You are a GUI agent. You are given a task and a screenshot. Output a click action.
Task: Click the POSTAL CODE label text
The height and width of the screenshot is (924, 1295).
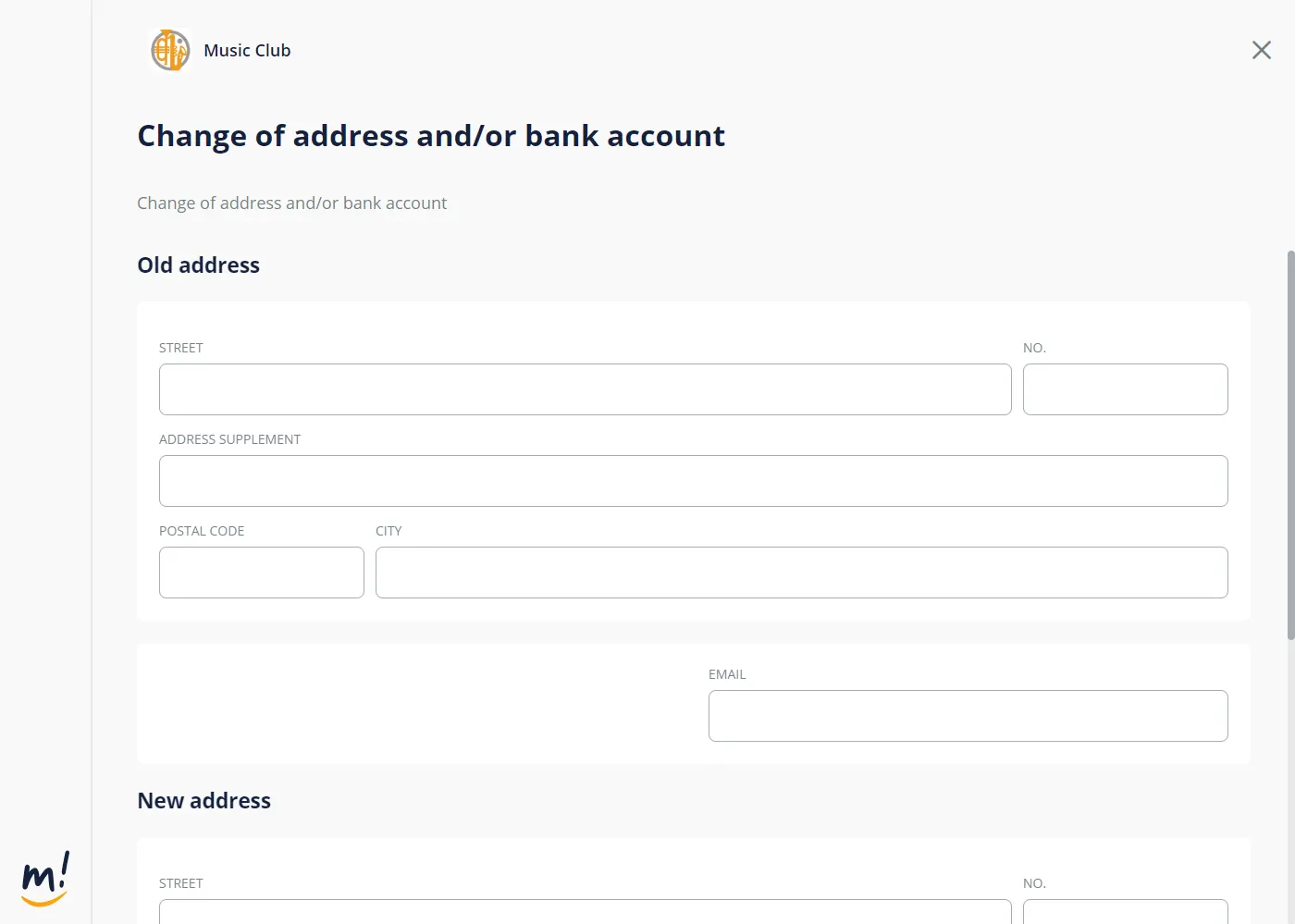click(x=202, y=531)
